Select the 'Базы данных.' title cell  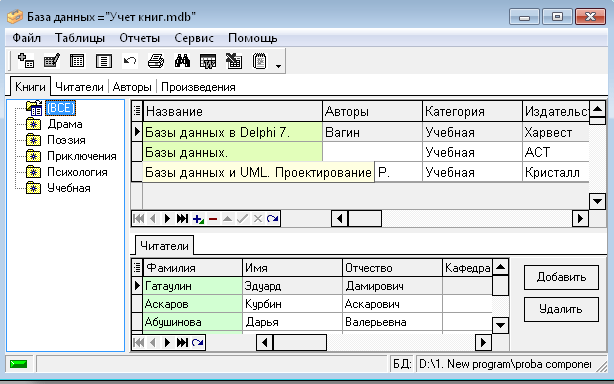pos(233,152)
